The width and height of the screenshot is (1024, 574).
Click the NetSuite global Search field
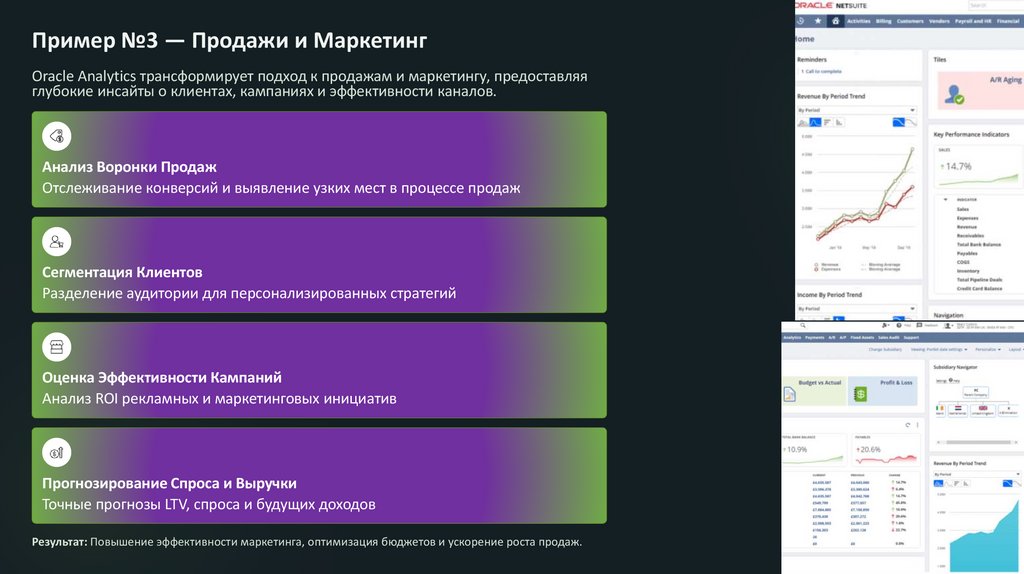click(995, 5)
